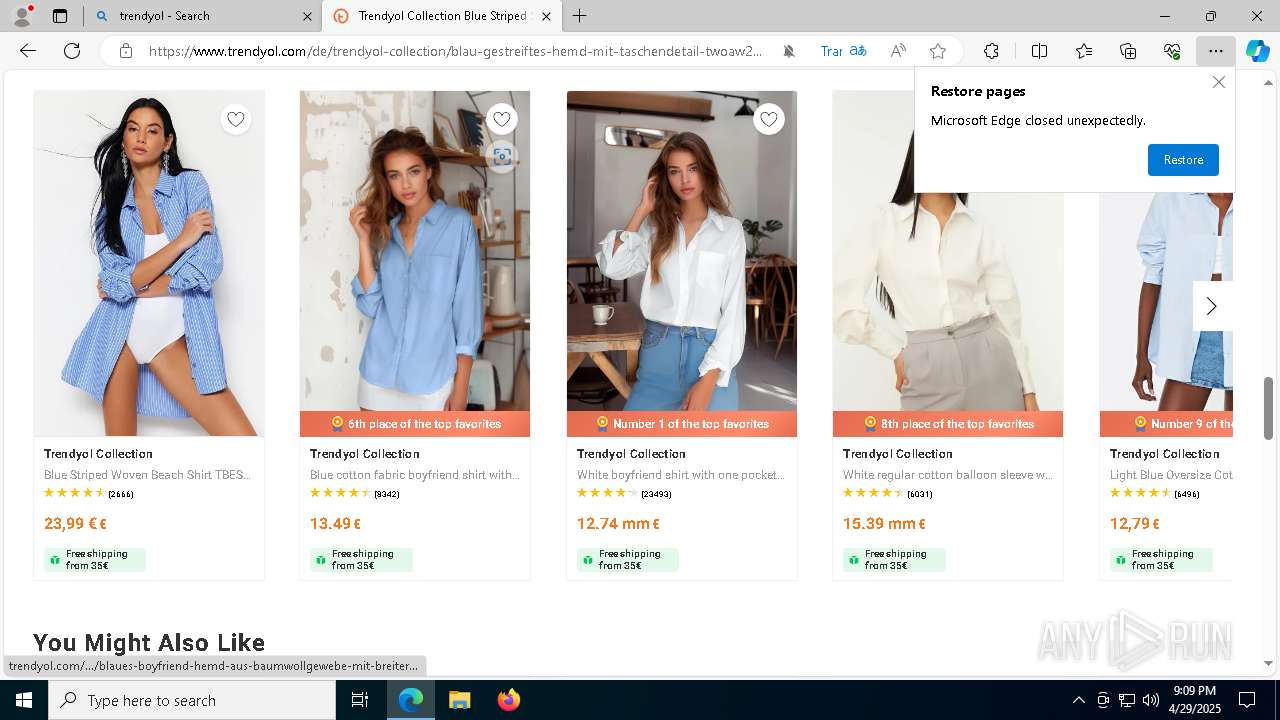
Task: Open notification permission bell icon
Action: coord(789,51)
